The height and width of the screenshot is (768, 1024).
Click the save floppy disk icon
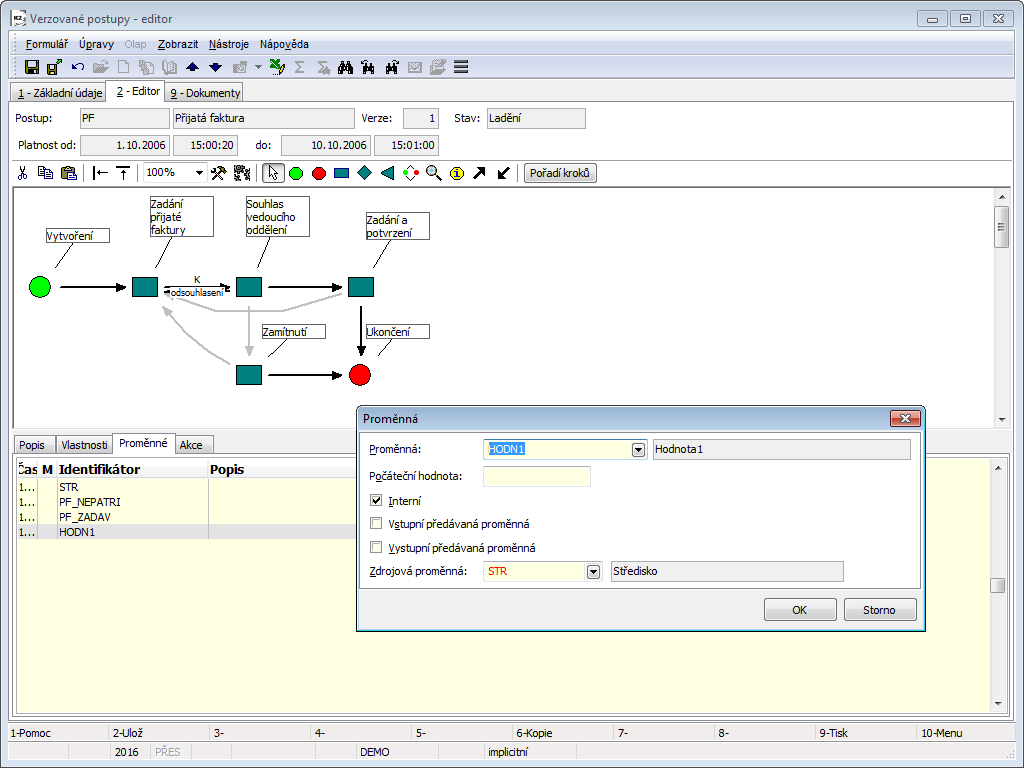point(32,67)
